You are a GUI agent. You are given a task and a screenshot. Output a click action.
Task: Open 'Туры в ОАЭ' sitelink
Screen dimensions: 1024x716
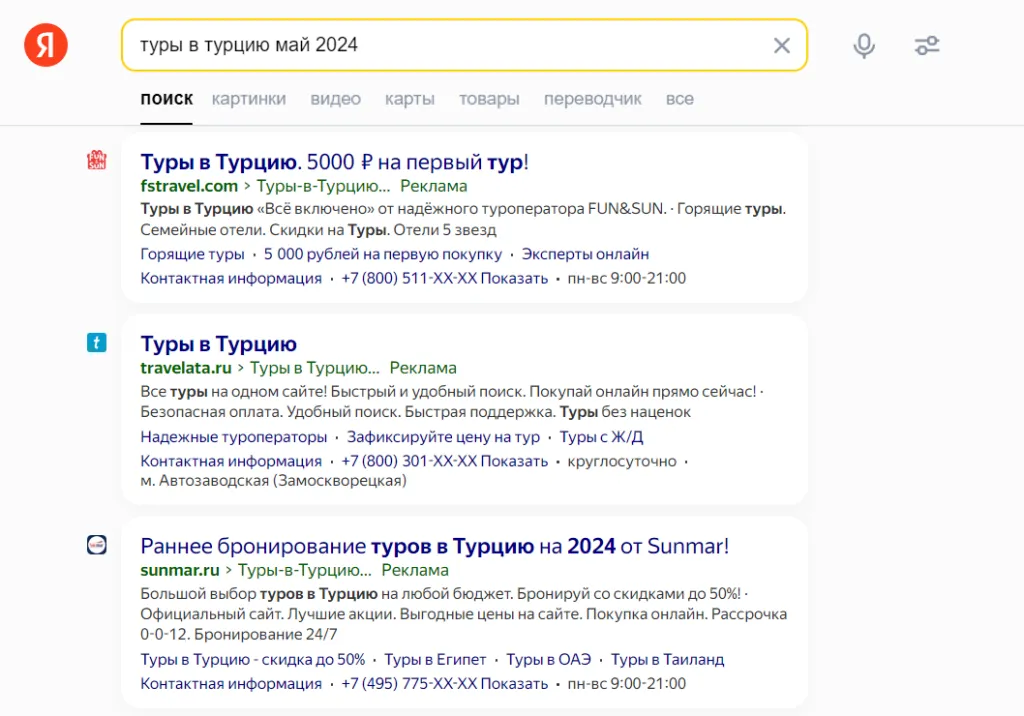[549, 660]
